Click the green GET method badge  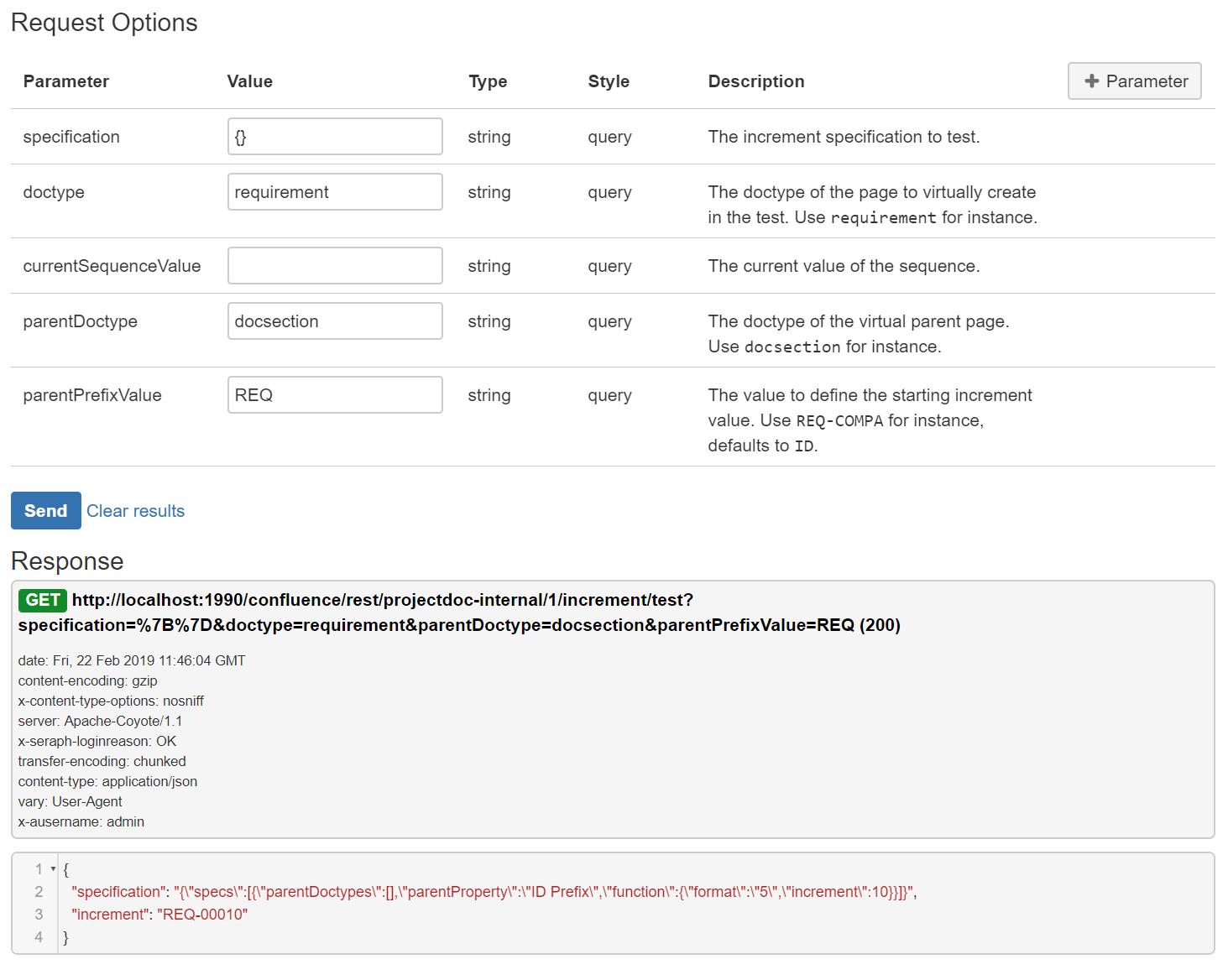pos(43,600)
